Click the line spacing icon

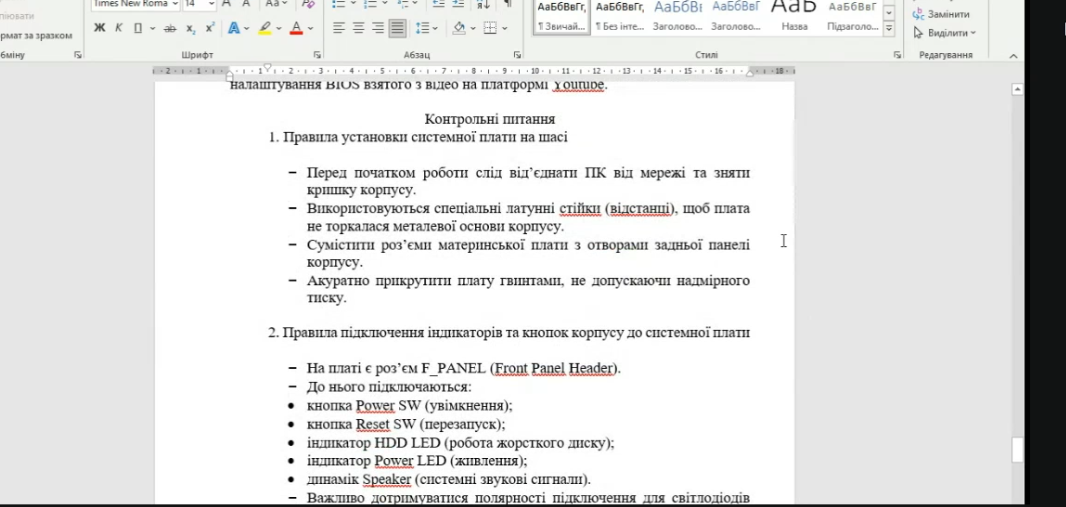[x=422, y=28]
